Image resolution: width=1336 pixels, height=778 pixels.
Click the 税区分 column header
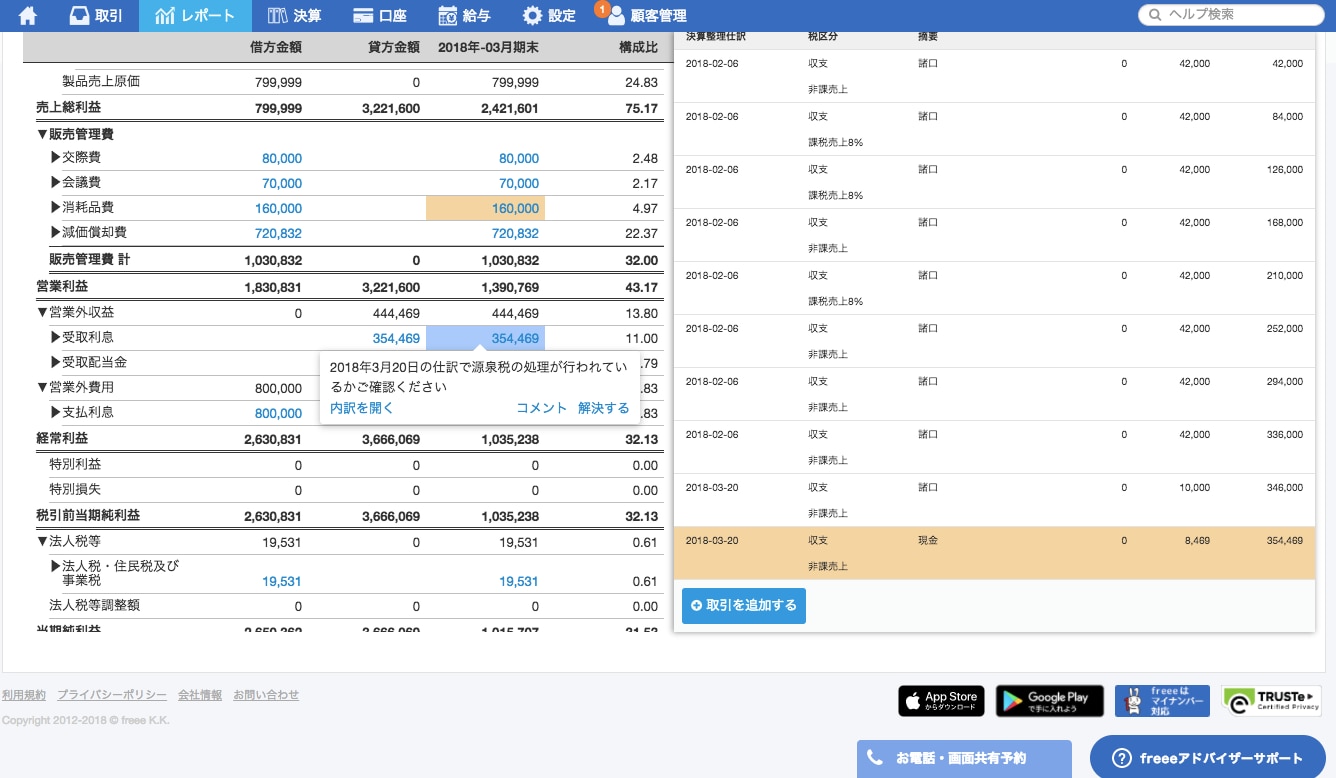click(823, 37)
